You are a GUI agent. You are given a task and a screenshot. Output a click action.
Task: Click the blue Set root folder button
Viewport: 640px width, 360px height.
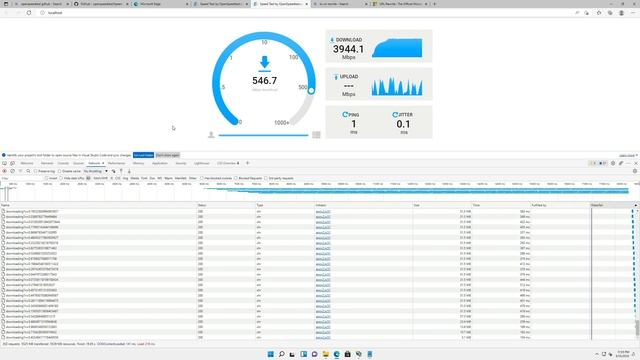tap(143, 155)
